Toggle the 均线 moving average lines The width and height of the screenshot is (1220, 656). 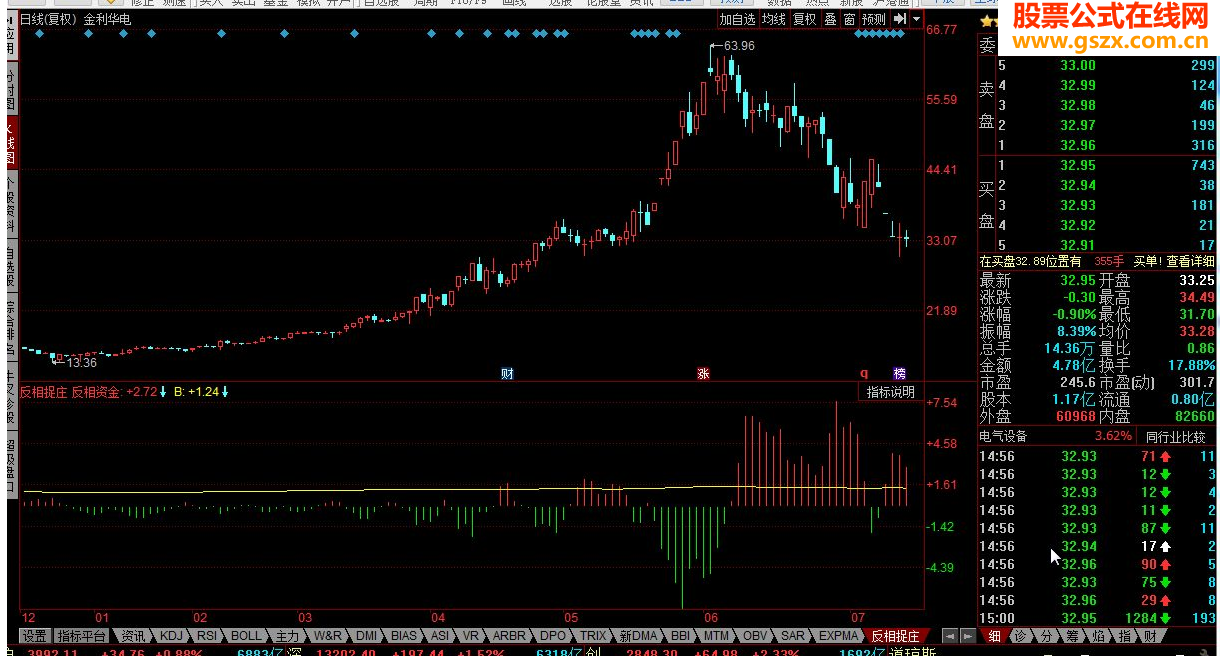click(x=773, y=19)
